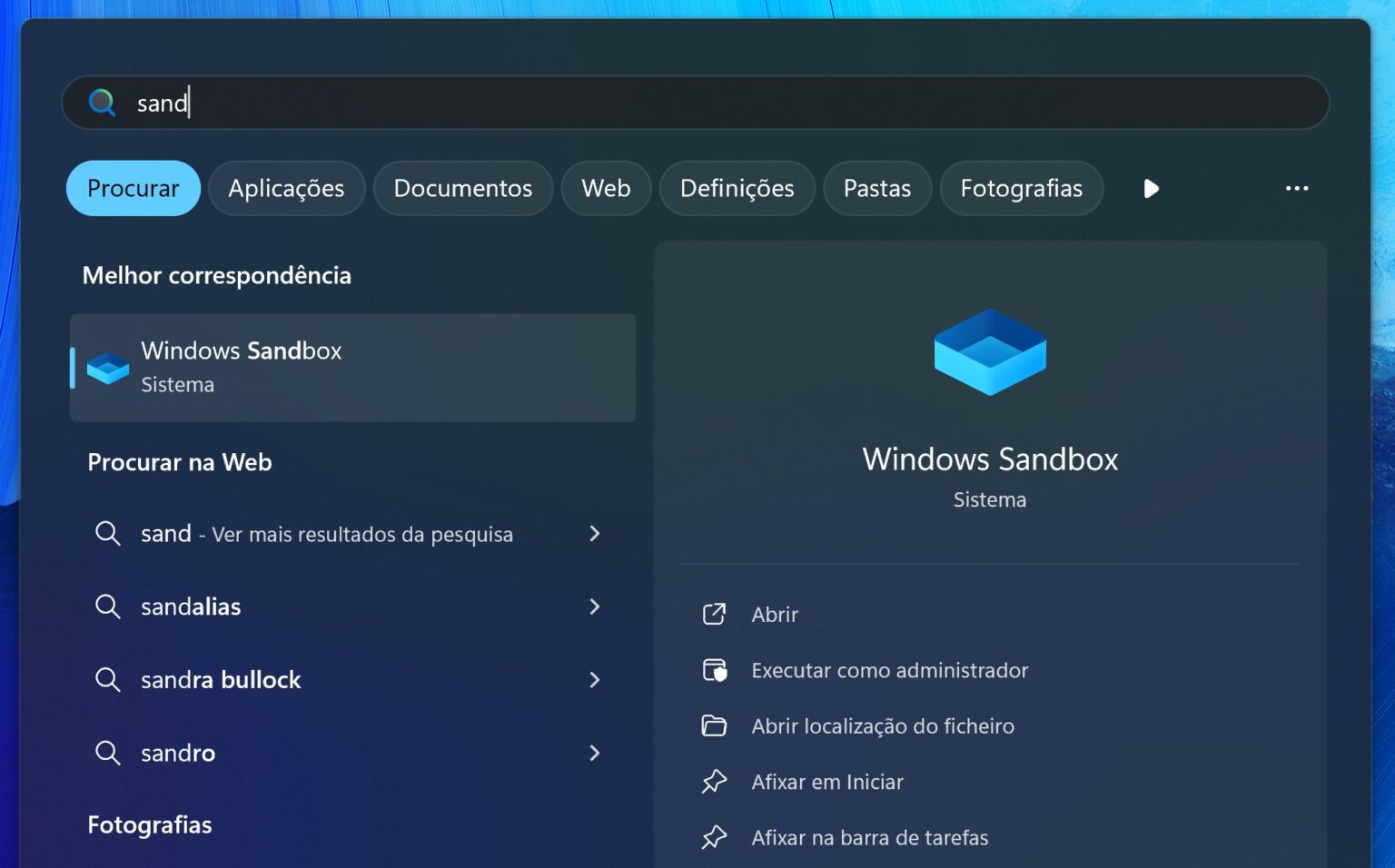This screenshot has width=1395, height=868.
Task: Switch to the Aplicações tab
Action: pyautogui.click(x=286, y=188)
